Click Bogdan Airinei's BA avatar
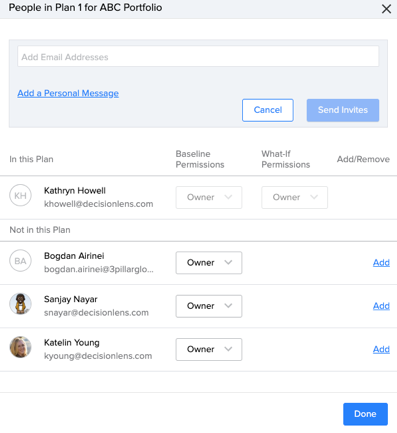 20,261
